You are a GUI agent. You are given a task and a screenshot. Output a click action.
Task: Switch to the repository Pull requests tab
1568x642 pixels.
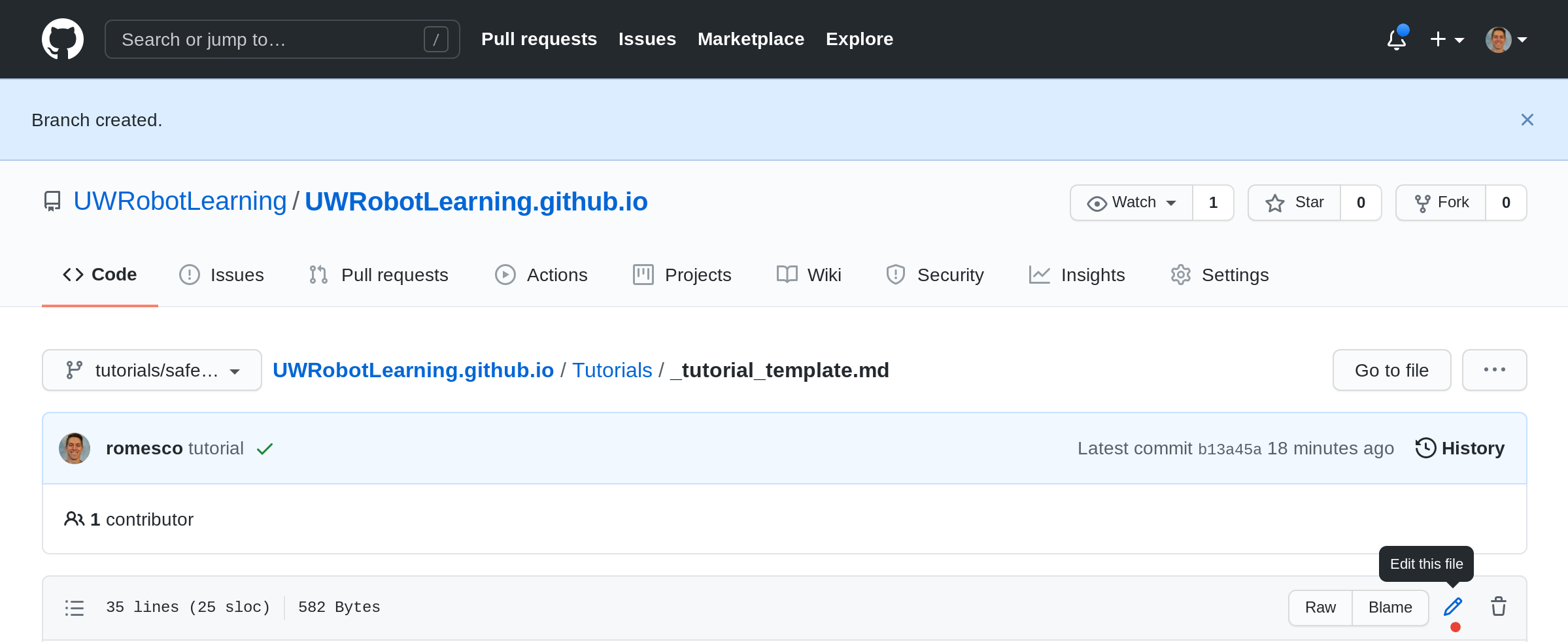point(379,275)
